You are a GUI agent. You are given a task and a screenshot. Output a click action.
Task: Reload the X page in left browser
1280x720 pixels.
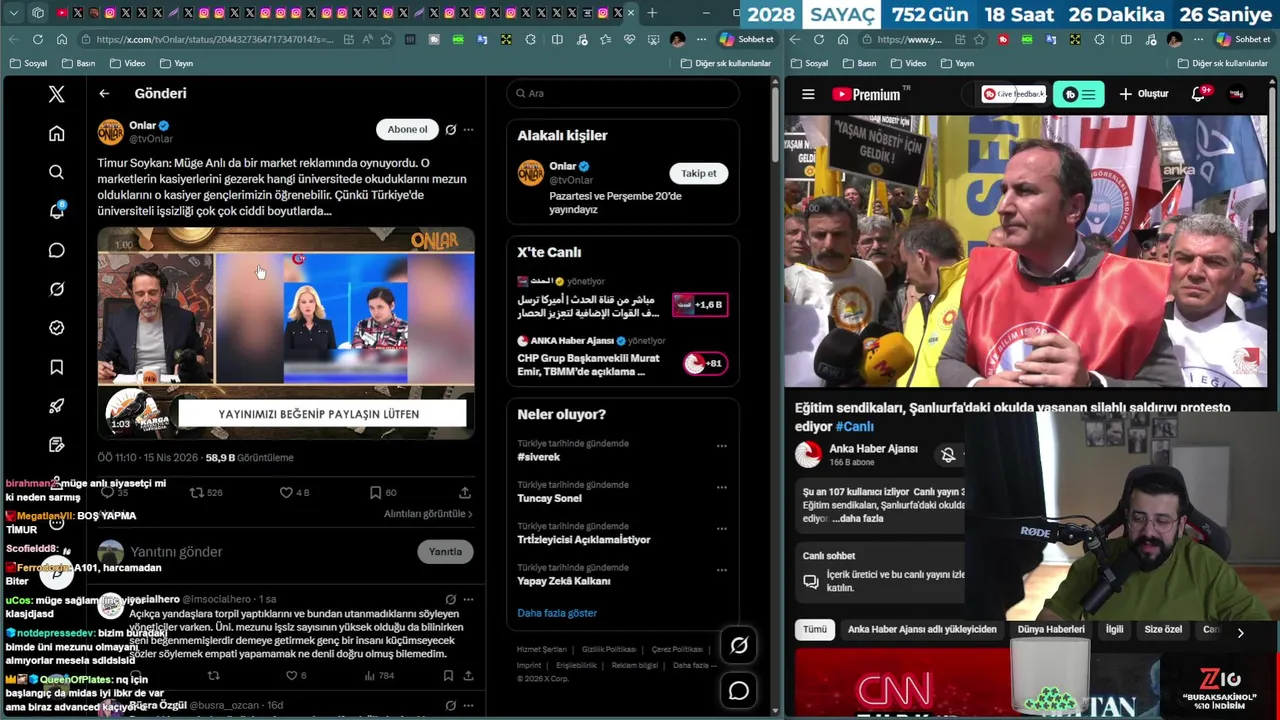click(37, 39)
